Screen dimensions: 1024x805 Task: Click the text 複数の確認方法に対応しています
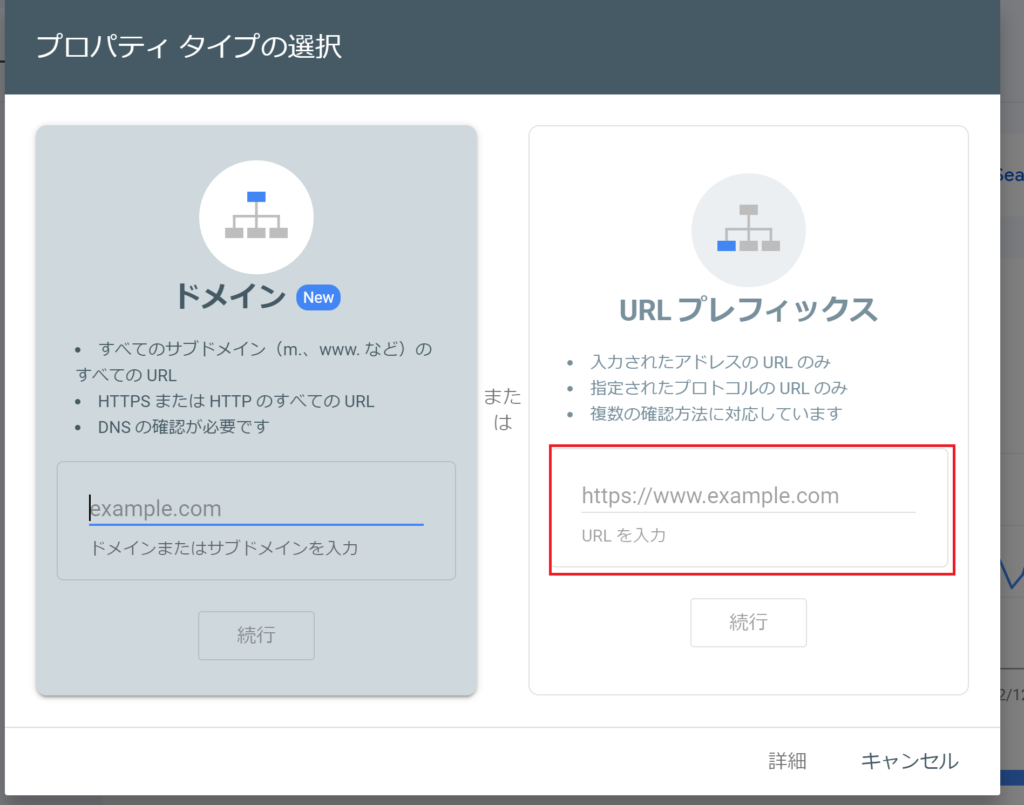pos(716,414)
